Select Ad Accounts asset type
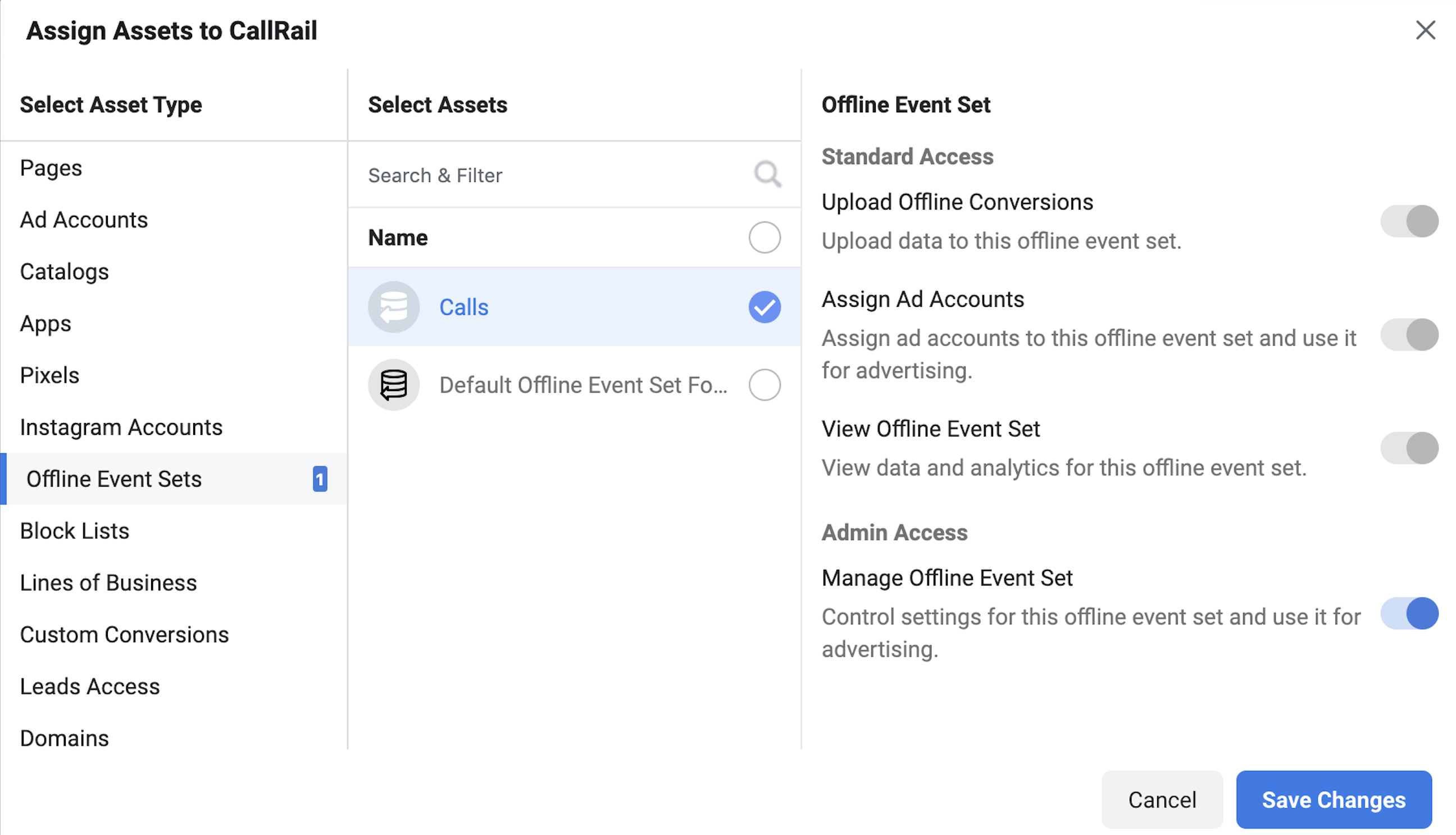 (x=174, y=220)
